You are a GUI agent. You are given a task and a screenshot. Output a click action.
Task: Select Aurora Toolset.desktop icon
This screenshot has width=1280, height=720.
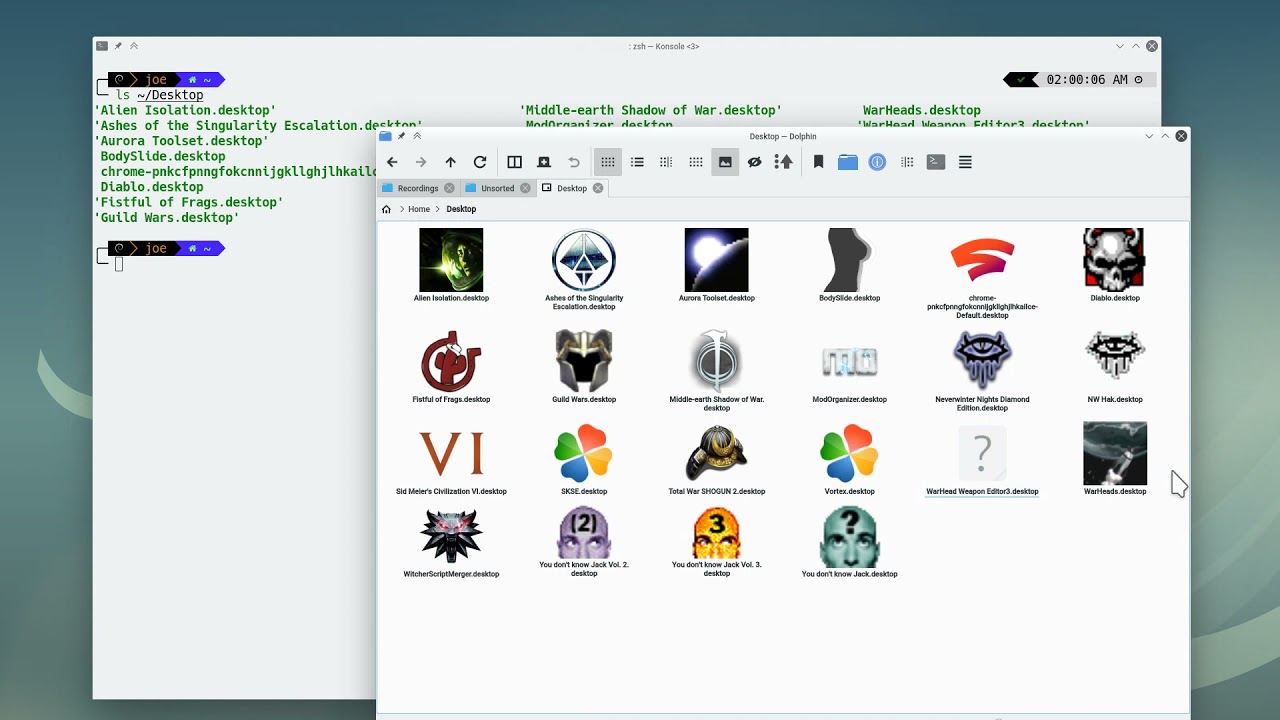click(716, 260)
